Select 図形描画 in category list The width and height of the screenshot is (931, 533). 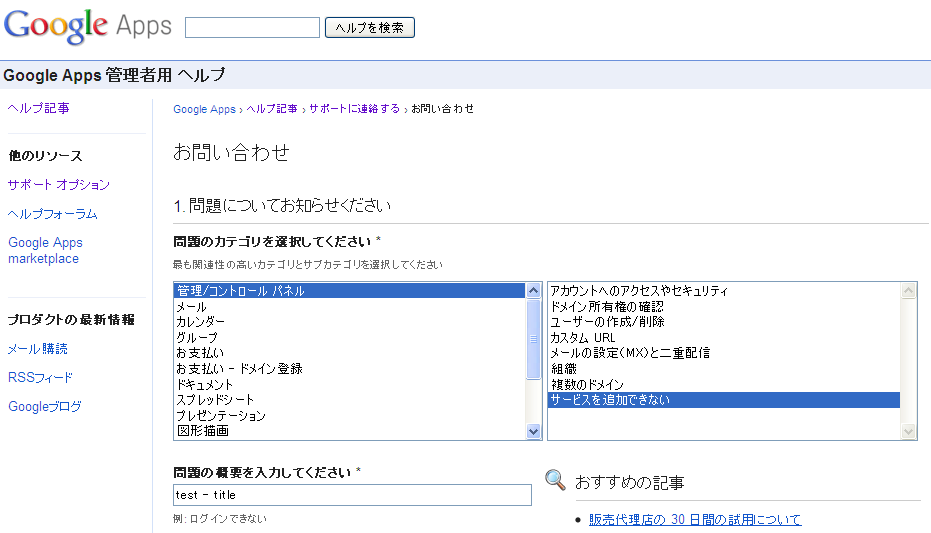coord(350,430)
